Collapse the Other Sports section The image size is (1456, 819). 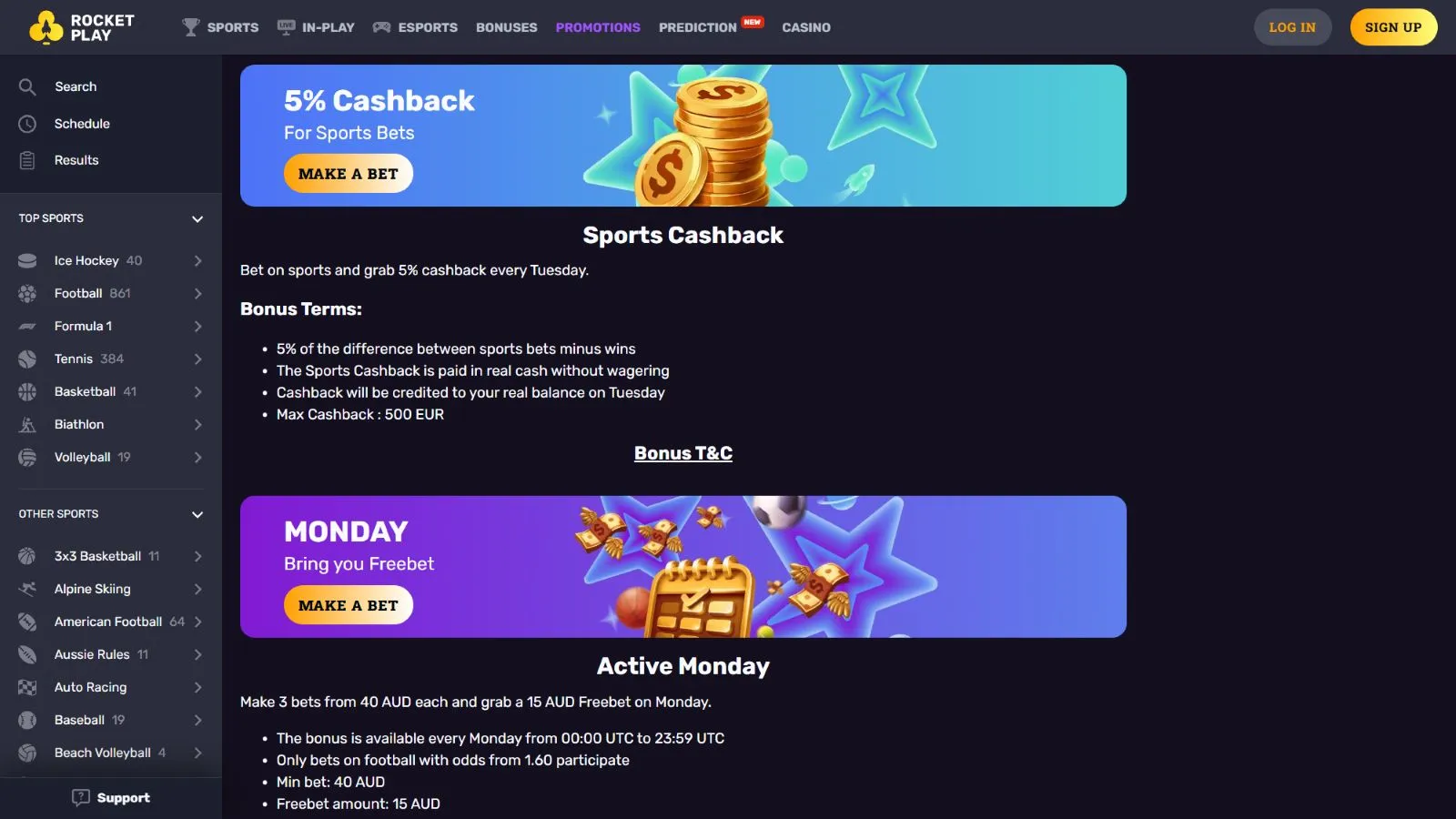click(197, 515)
